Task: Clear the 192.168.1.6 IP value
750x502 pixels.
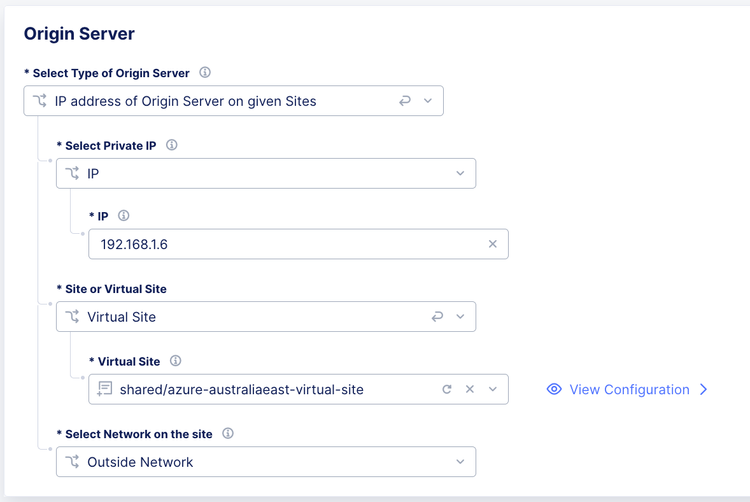Action: pyautogui.click(x=492, y=244)
